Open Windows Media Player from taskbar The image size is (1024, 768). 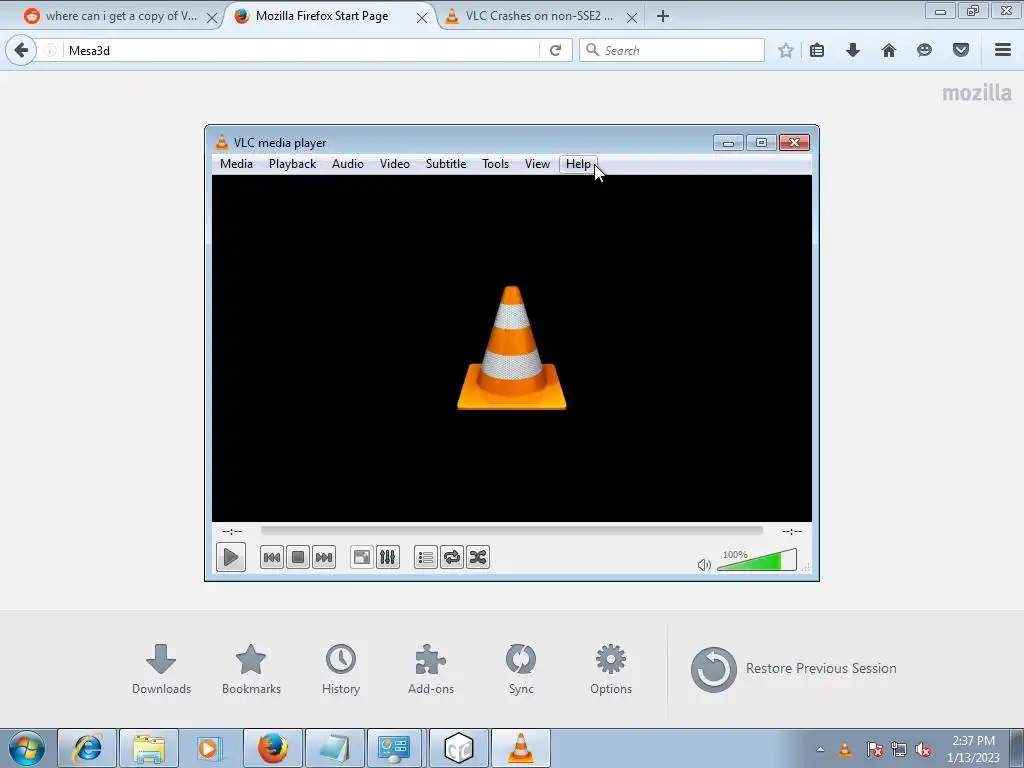pyautogui.click(x=210, y=748)
